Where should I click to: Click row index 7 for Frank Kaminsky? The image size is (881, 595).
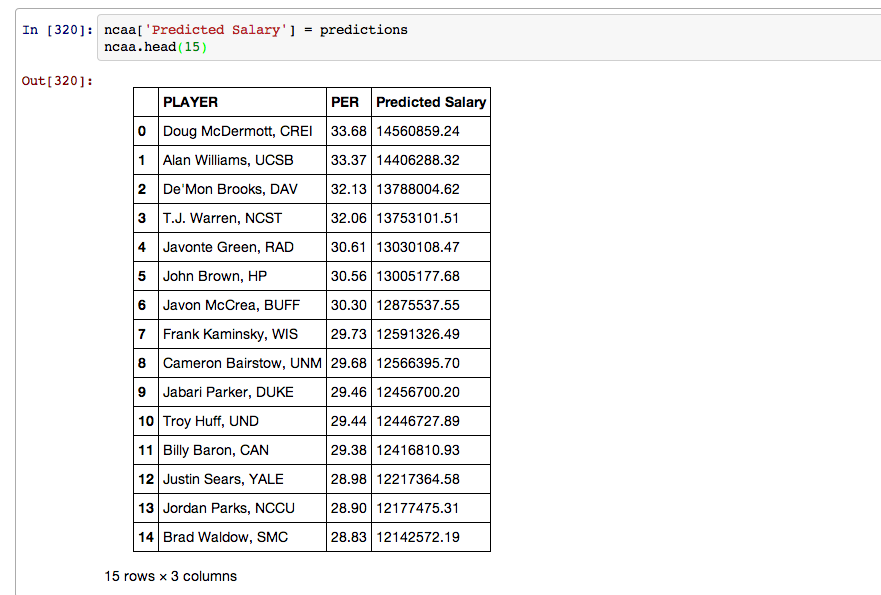pos(146,334)
